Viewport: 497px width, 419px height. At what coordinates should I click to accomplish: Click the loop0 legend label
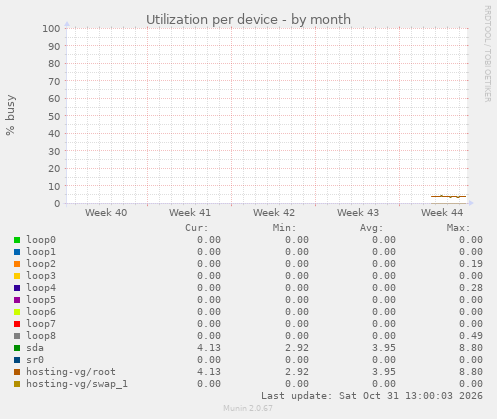pyautogui.click(x=41, y=240)
